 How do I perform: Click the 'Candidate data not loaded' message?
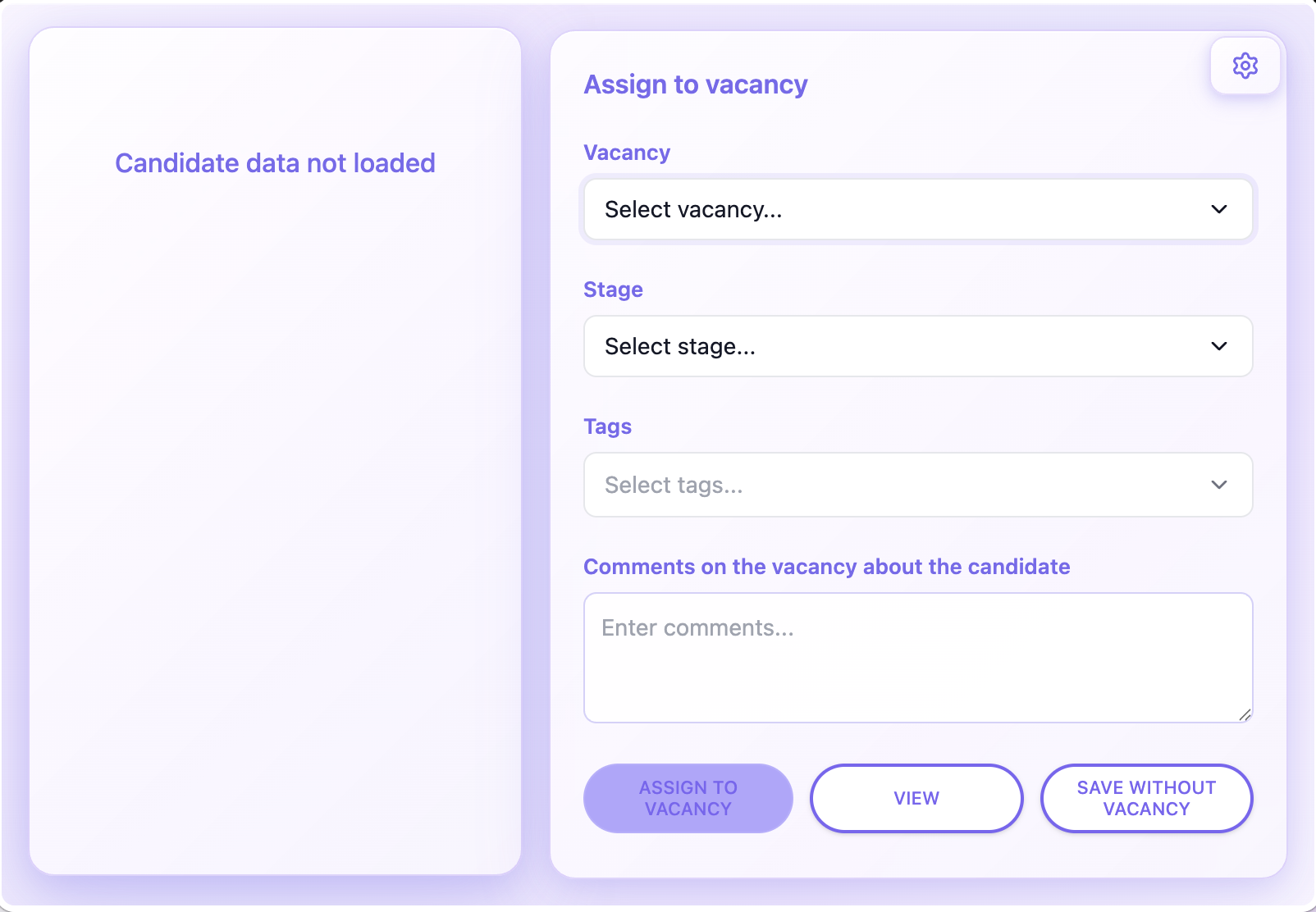[x=275, y=163]
